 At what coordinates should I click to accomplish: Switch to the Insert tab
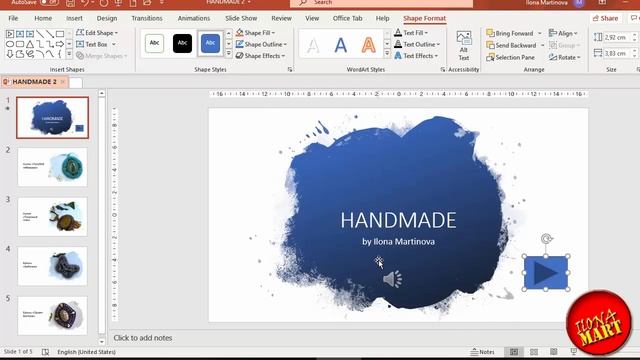click(74, 18)
